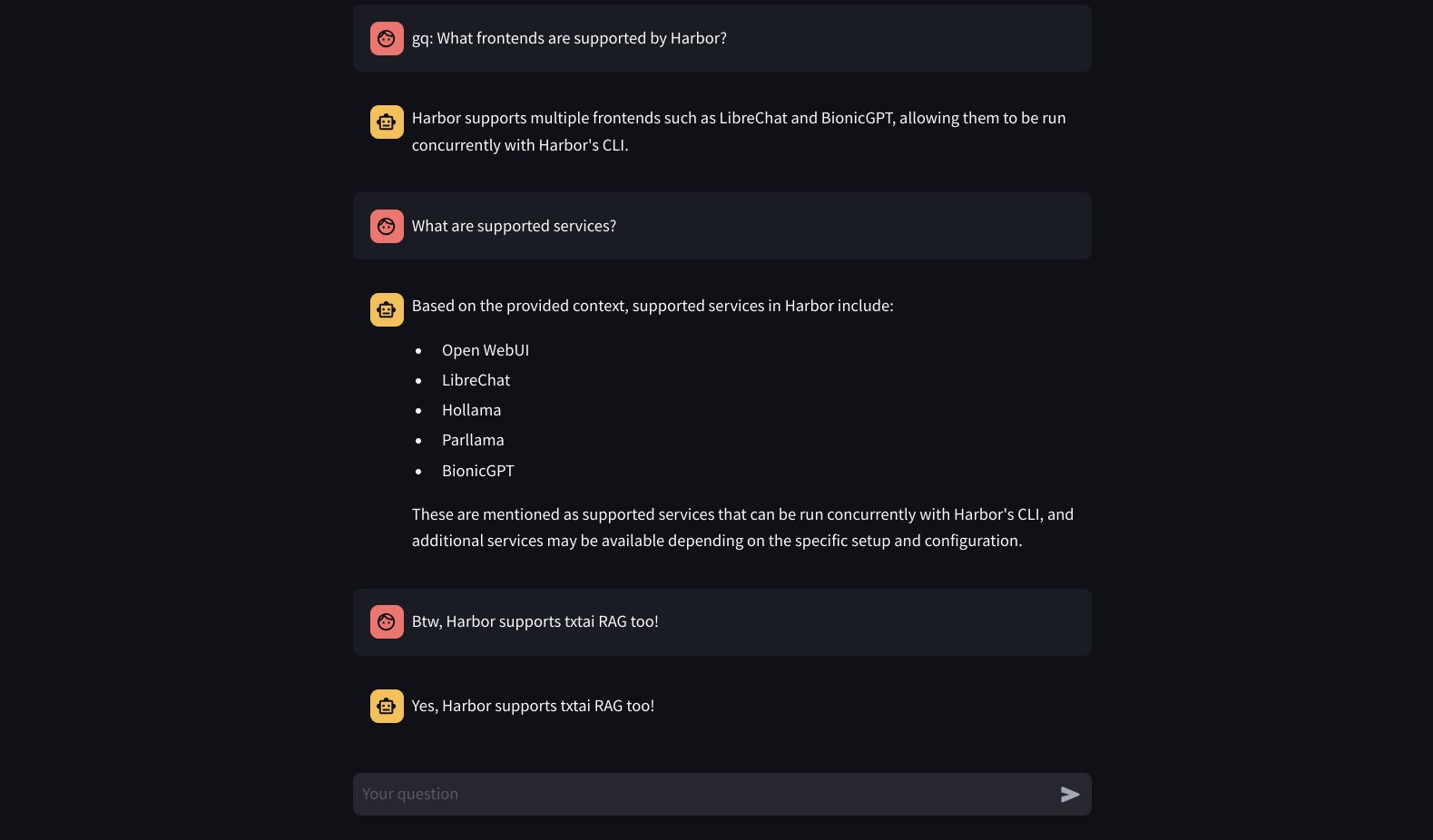Click the "These are mentioned as supported services" paragraph
The image size is (1433, 840).
pos(741,527)
